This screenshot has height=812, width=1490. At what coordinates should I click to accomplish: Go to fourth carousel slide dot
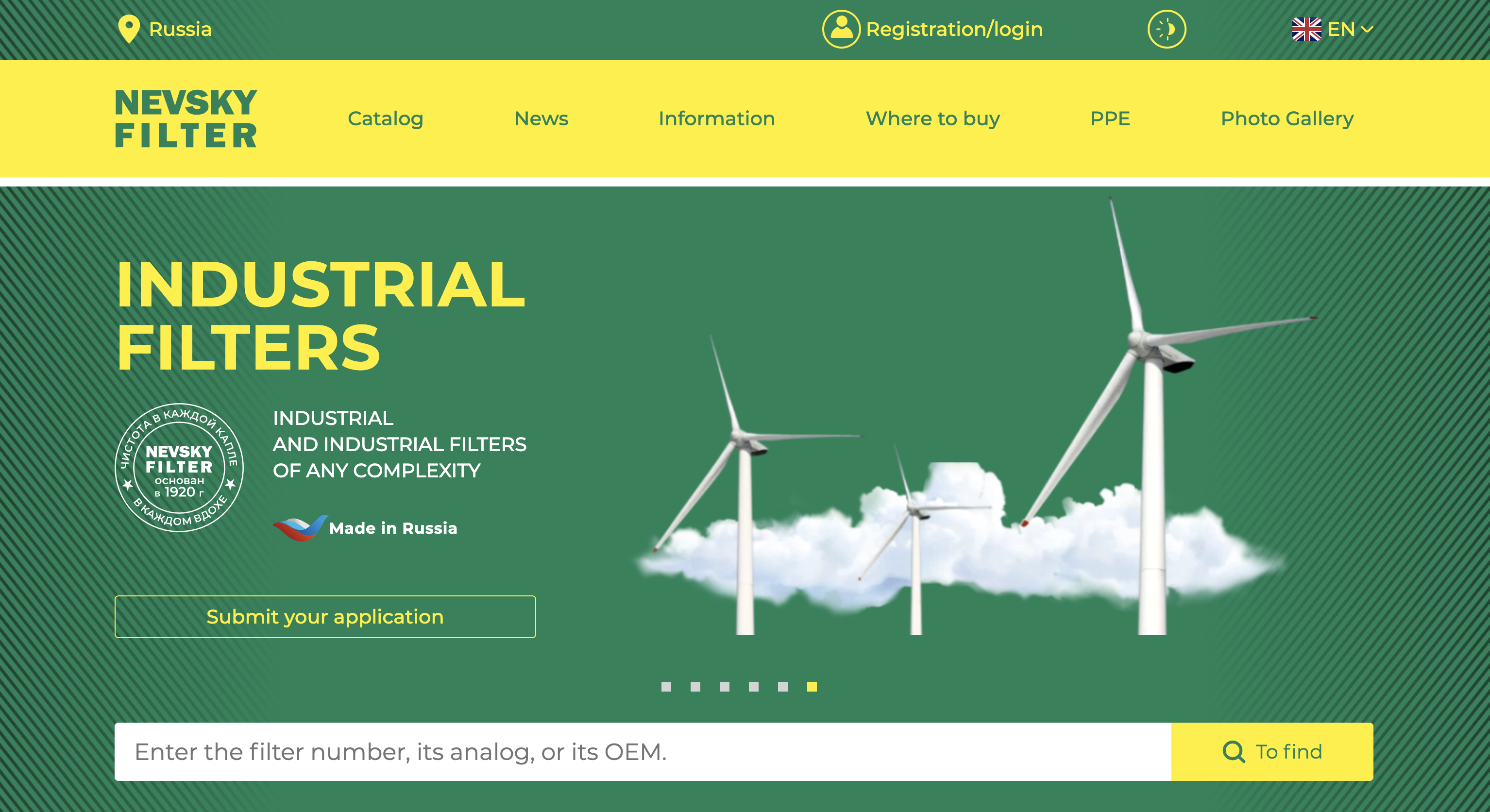point(754,687)
